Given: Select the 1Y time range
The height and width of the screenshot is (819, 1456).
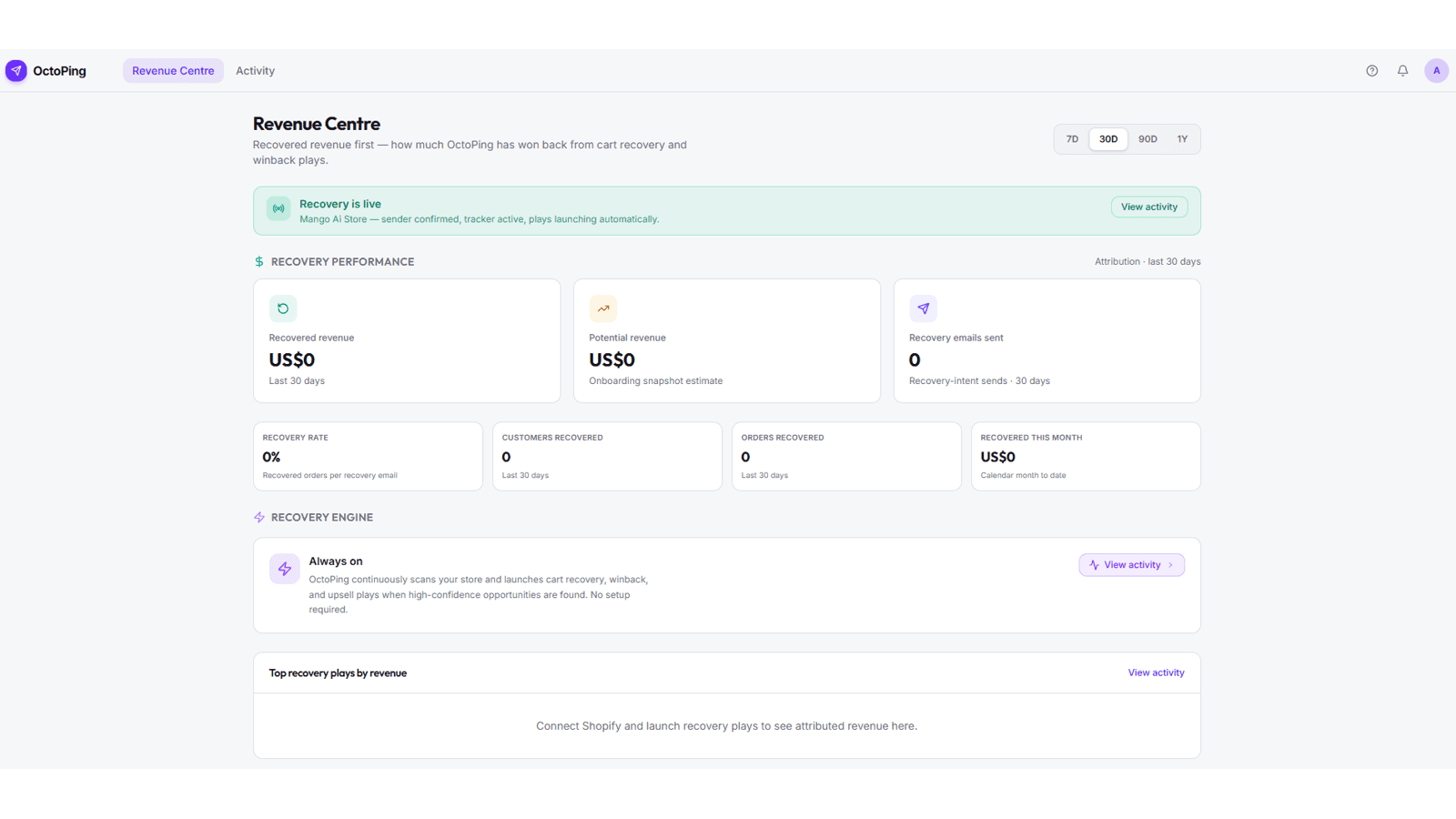Looking at the screenshot, I should 1182,139.
